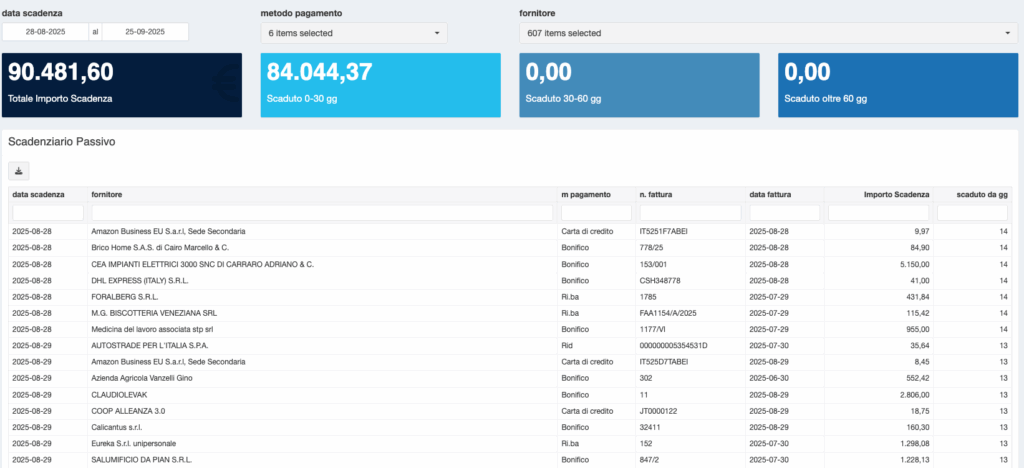Focus the m pagamento filter input
Screen dimensions: 1024x468
tap(595, 213)
